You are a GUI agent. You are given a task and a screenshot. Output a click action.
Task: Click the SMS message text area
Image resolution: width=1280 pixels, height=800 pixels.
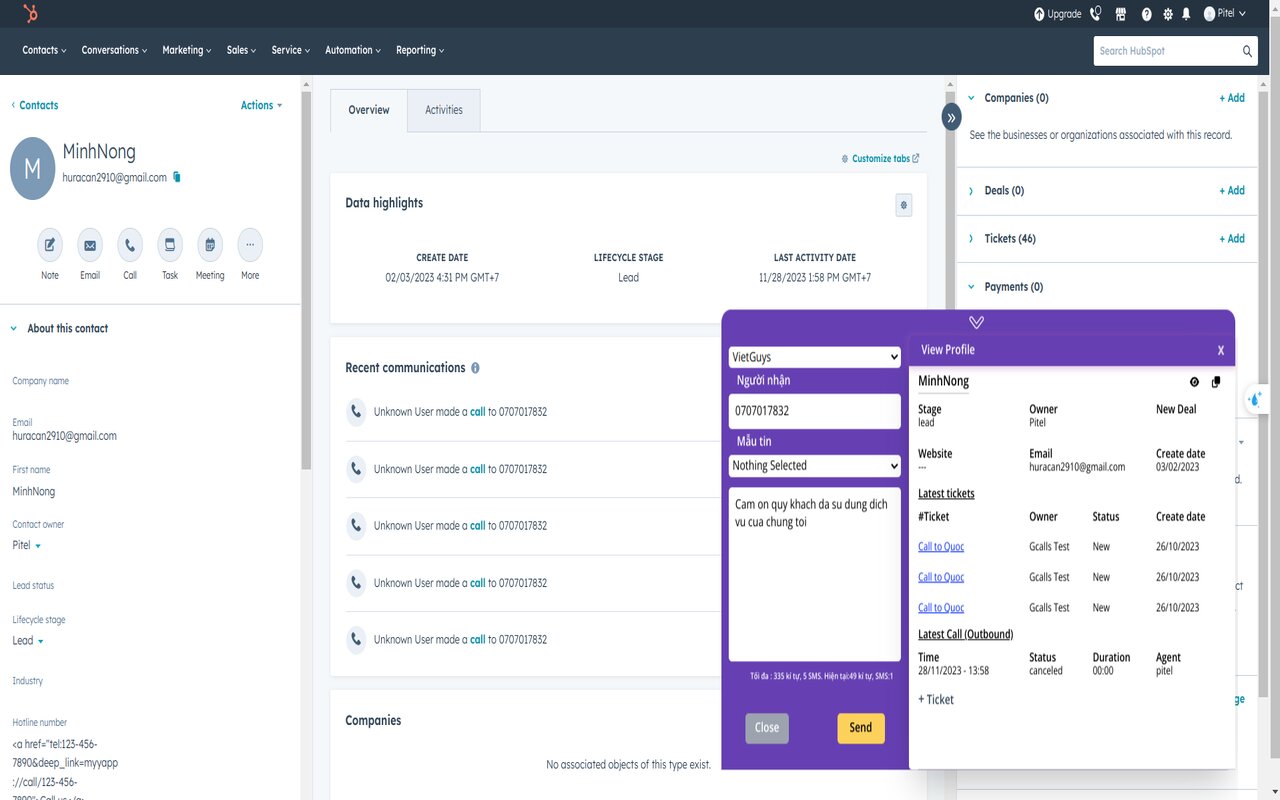click(815, 574)
